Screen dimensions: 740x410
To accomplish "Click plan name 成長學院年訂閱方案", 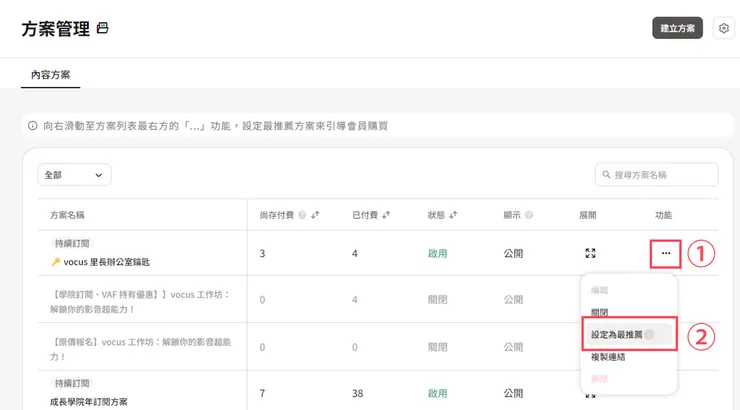I will pyautogui.click(x=89, y=402).
